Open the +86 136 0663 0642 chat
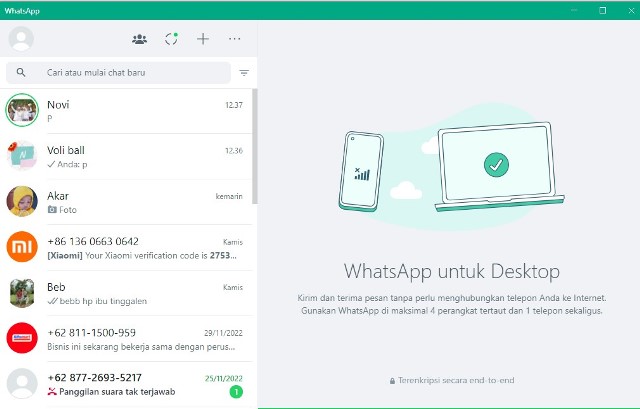The height and width of the screenshot is (409, 640). 126,247
